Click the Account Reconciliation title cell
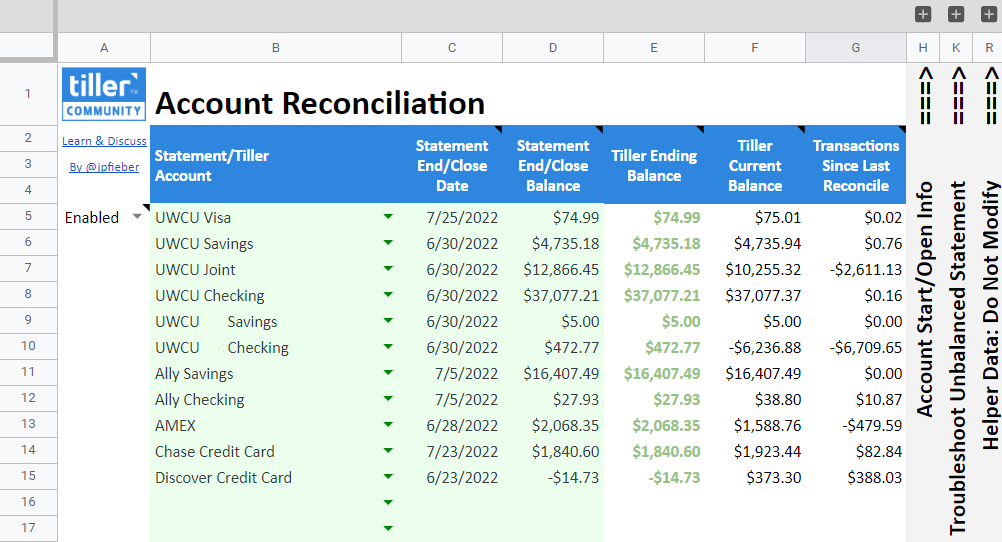 tap(320, 103)
